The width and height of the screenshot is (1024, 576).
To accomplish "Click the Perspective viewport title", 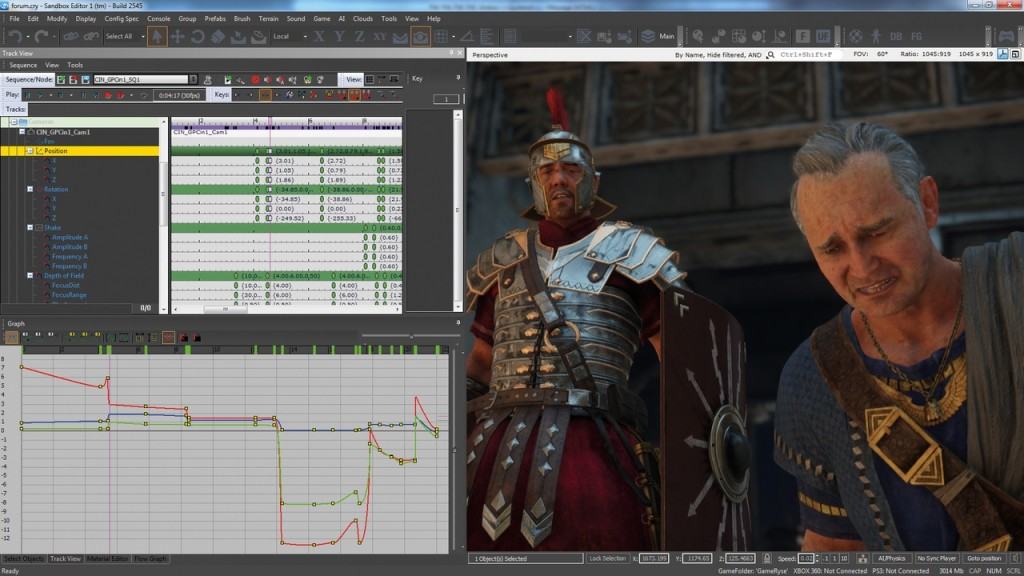I will click(x=490, y=55).
